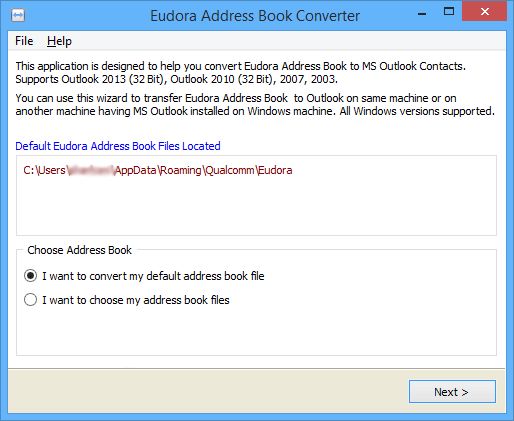Click empty space inside the Choose Address Book group

click(x=256, y=332)
